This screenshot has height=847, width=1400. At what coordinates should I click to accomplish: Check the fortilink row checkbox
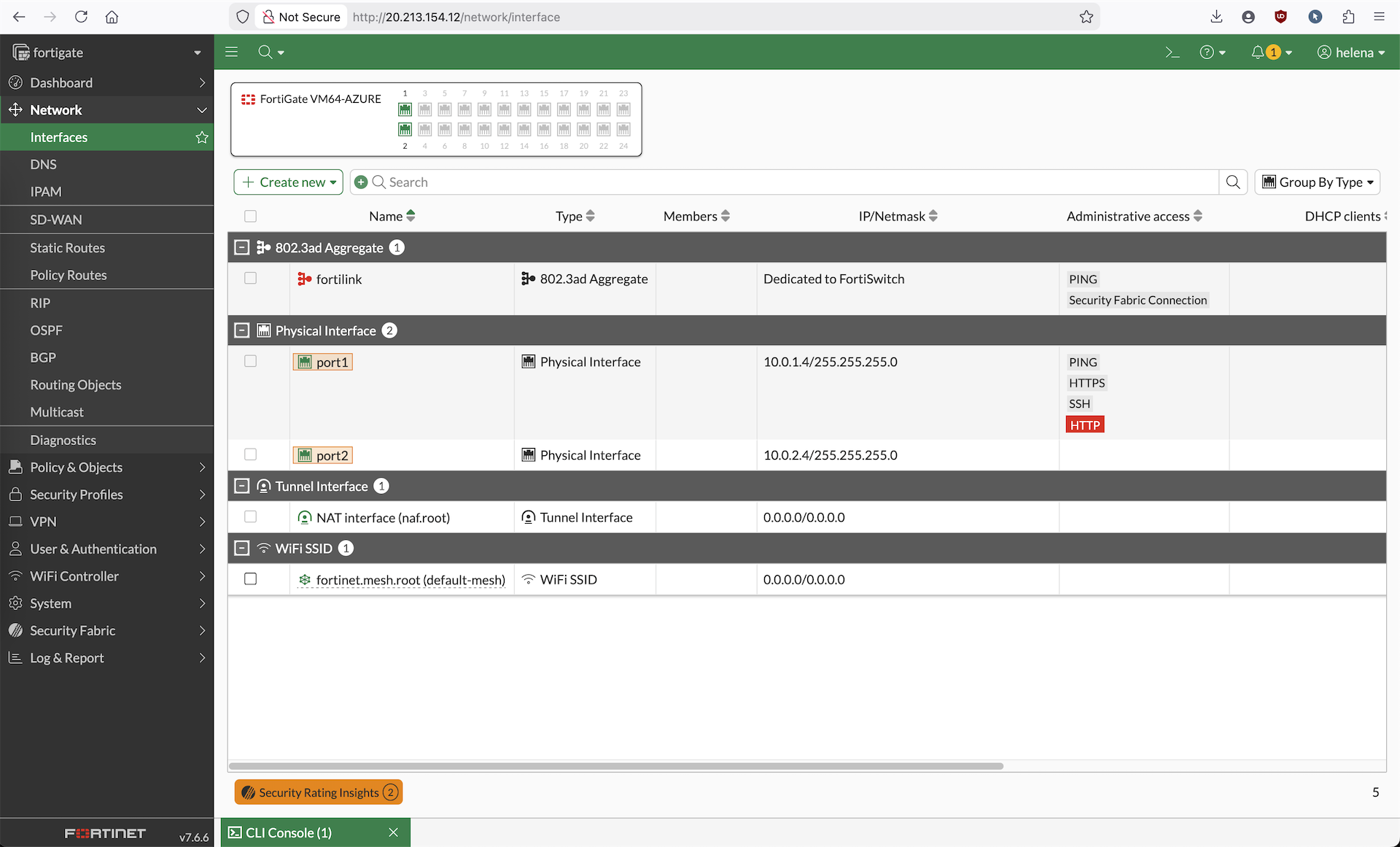(250, 279)
